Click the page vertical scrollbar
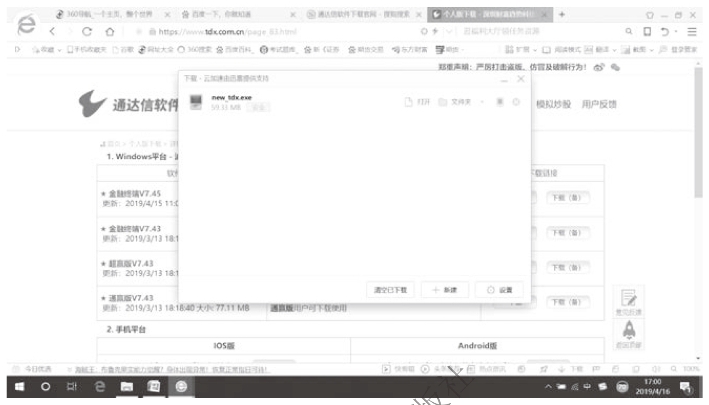This screenshot has width=709, height=405. (699, 132)
